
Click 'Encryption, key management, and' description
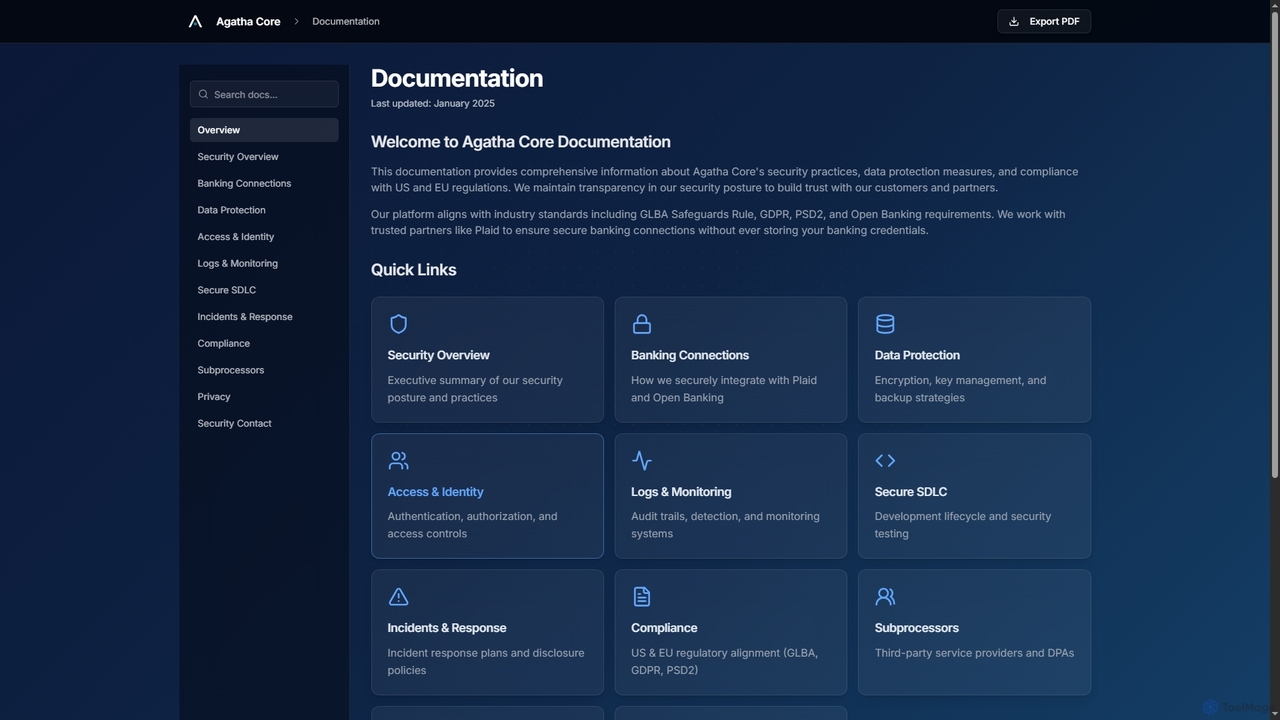pyautogui.click(x=960, y=380)
